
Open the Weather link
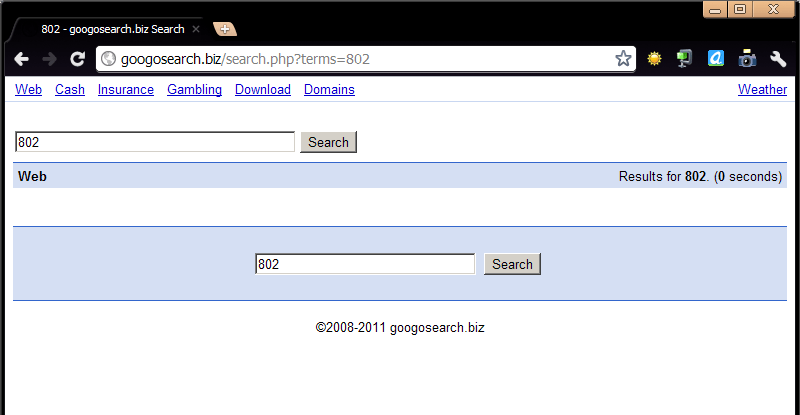click(x=762, y=89)
